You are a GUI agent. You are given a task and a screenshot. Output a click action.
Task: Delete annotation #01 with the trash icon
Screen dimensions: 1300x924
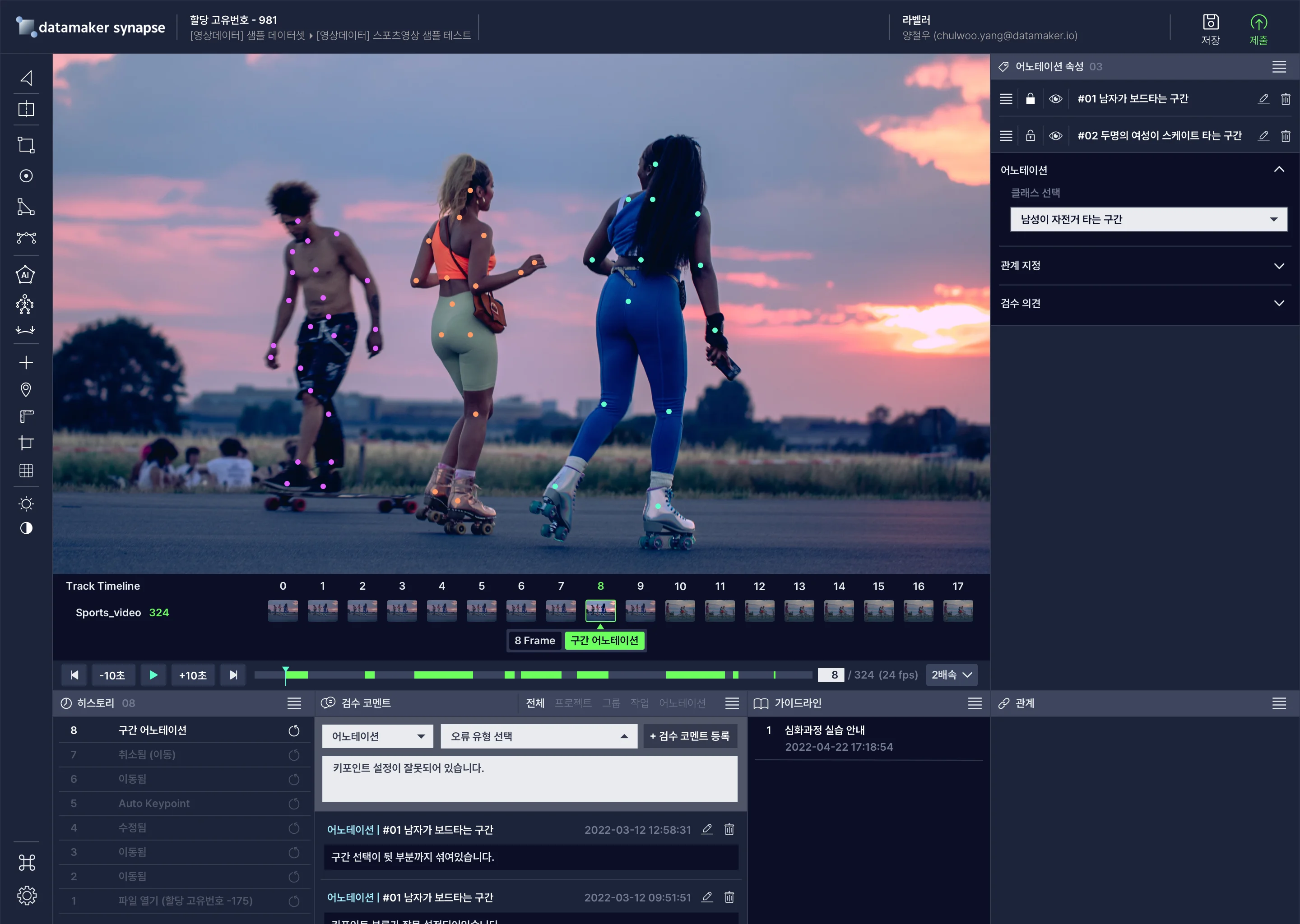[x=1285, y=99]
